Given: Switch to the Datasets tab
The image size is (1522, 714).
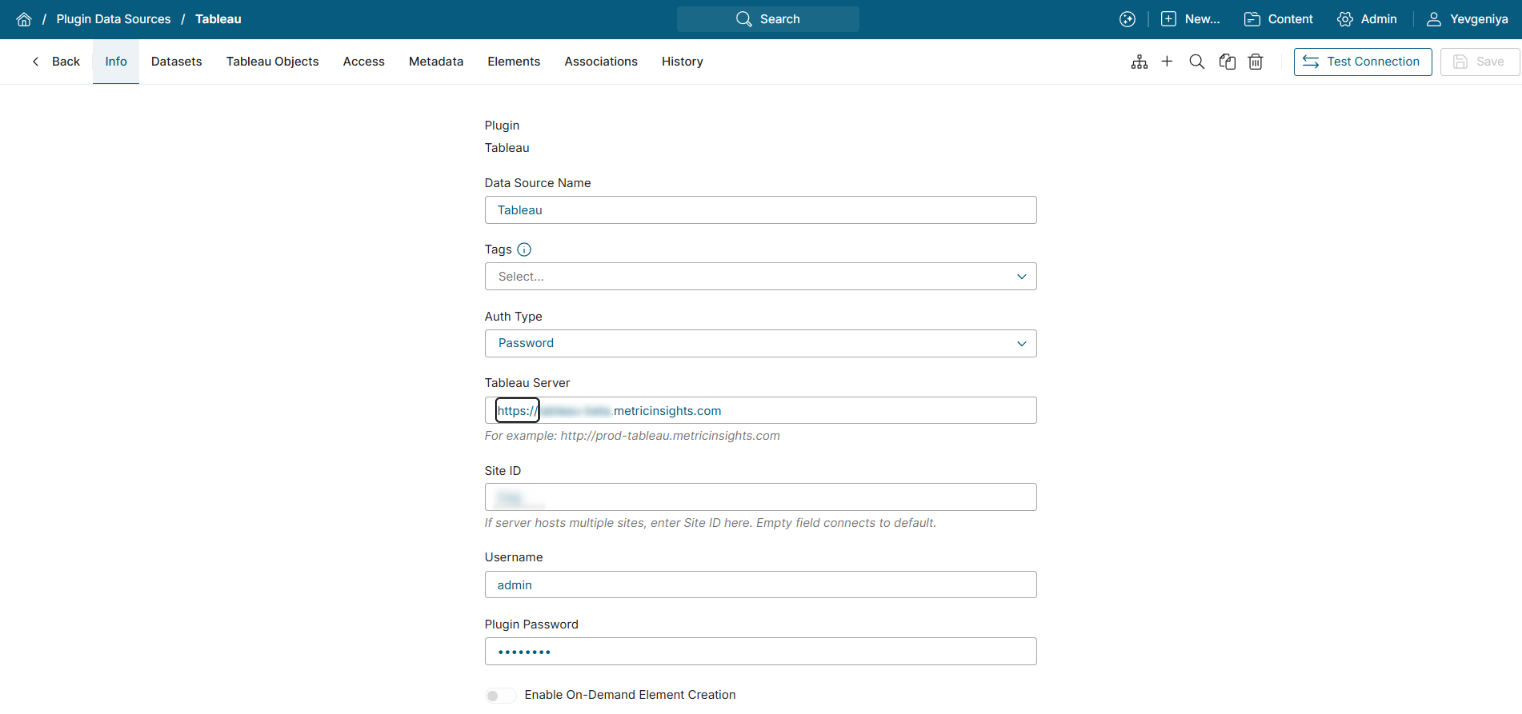Looking at the screenshot, I should click(x=176, y=62).
